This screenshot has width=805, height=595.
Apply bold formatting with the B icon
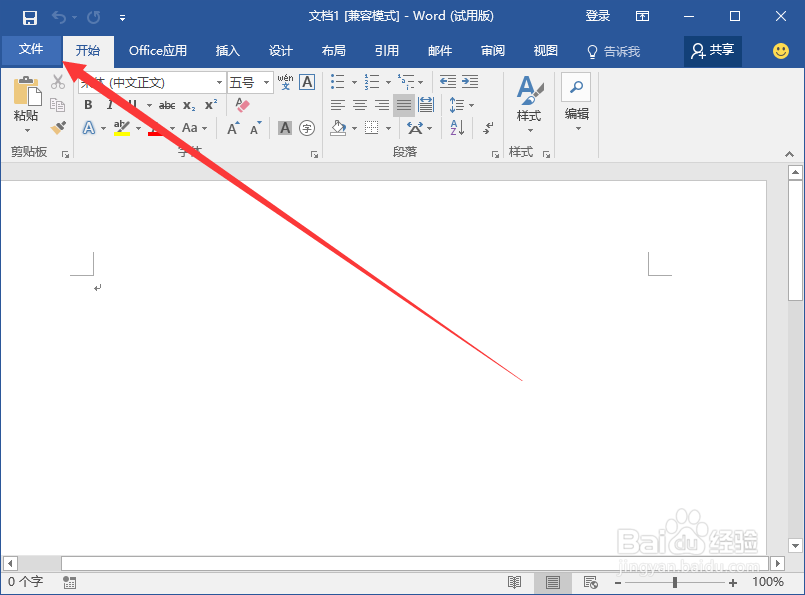(87, 105)
